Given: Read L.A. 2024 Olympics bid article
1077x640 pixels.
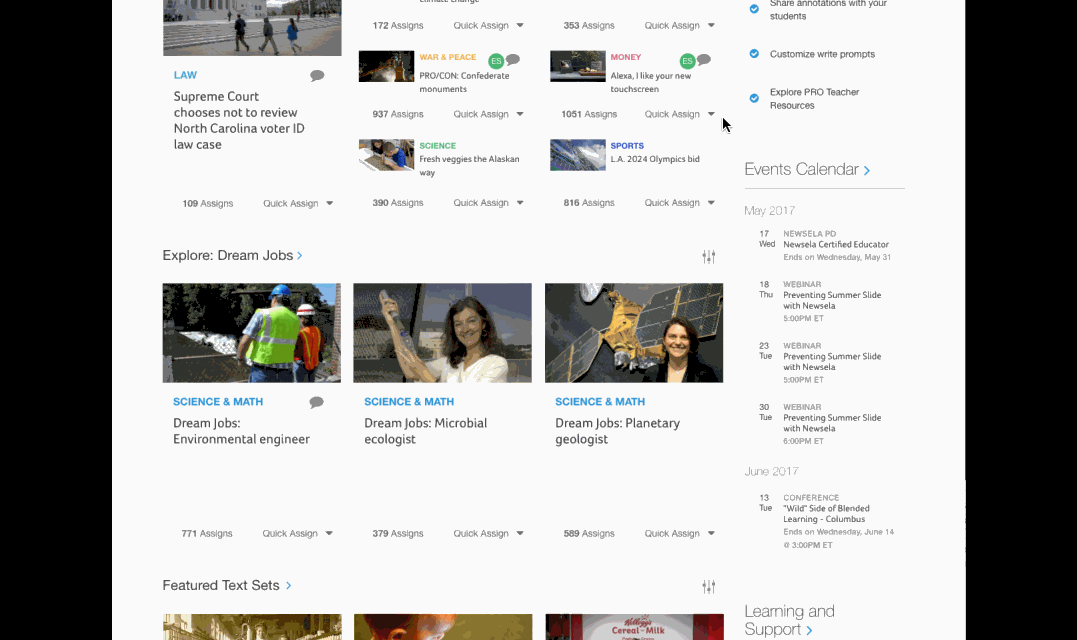Looking at the screenshot, I should pos(655,159).
